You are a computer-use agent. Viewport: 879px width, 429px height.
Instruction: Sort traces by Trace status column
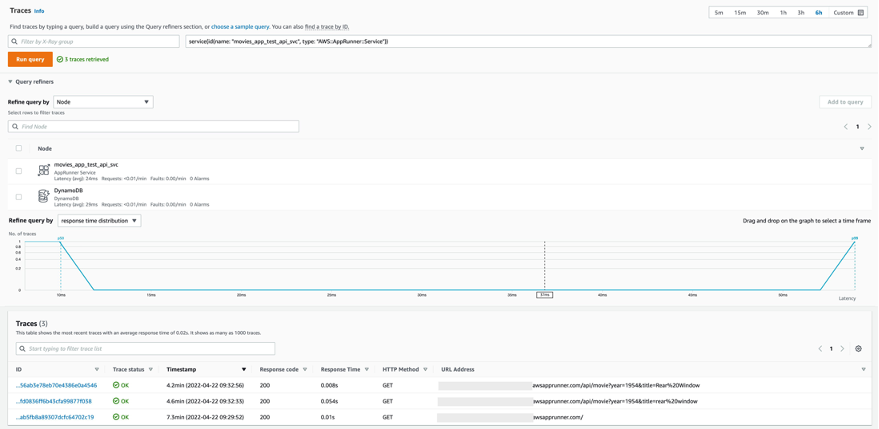click(151, 370)
